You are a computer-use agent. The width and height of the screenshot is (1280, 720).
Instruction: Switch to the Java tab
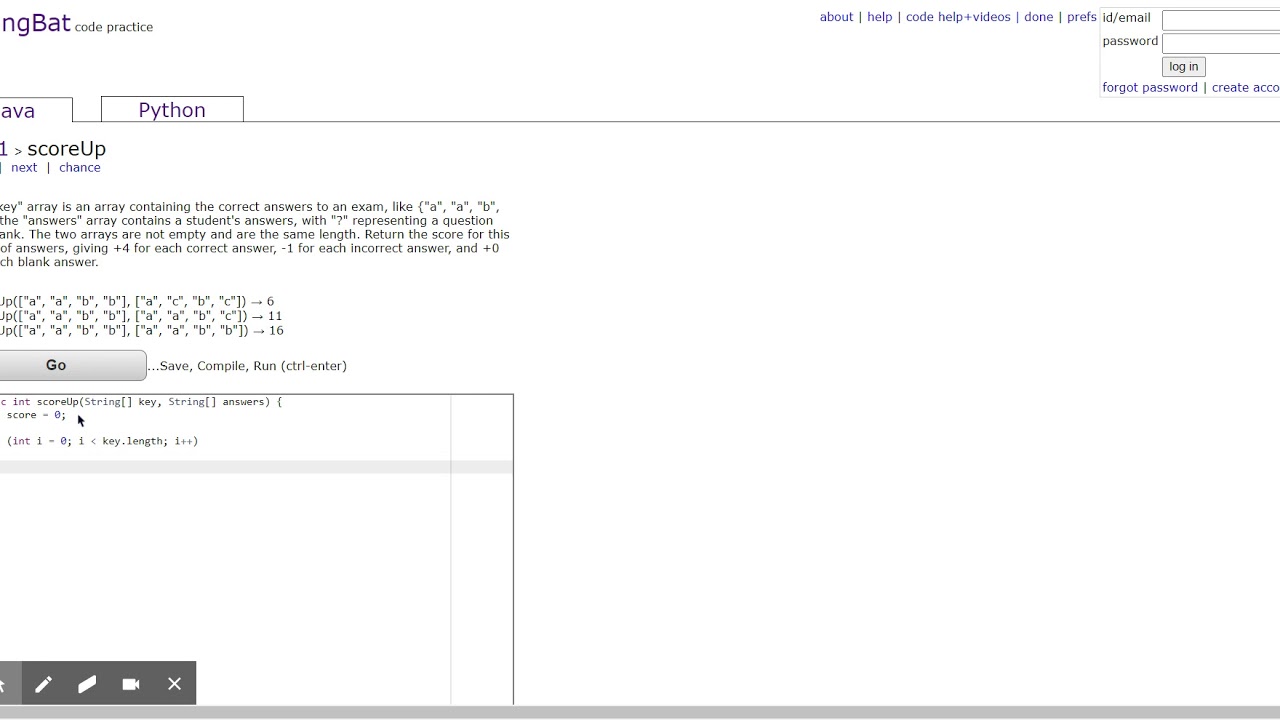[35, 110]
